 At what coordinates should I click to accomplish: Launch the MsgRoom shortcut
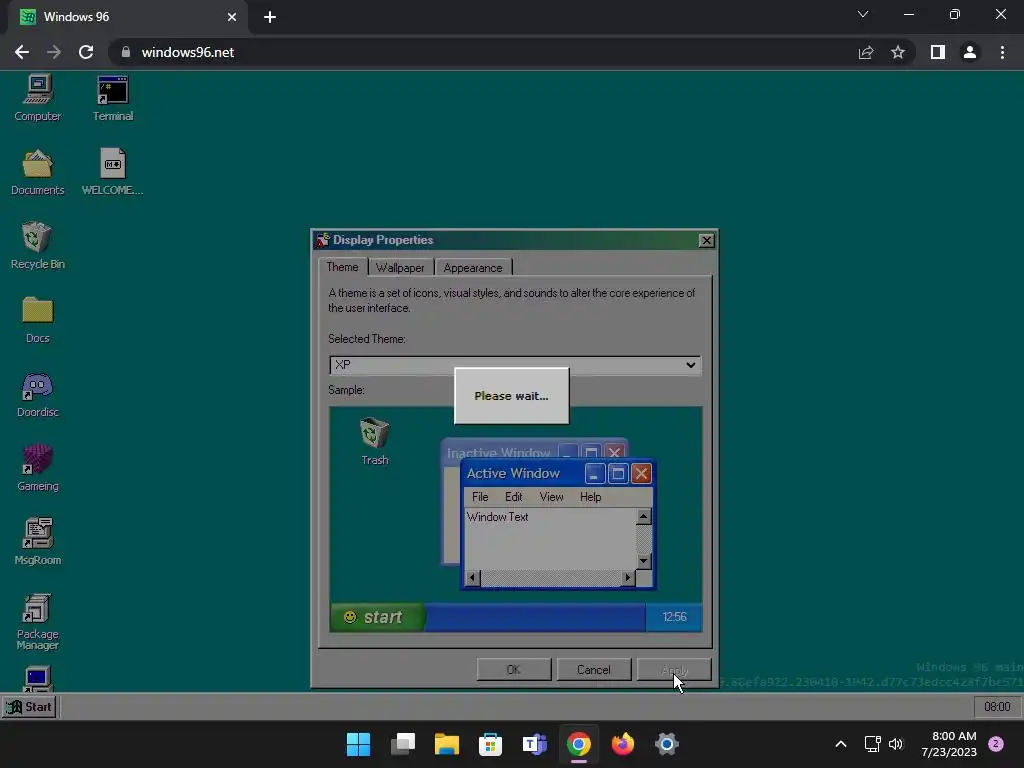(38, 542)
